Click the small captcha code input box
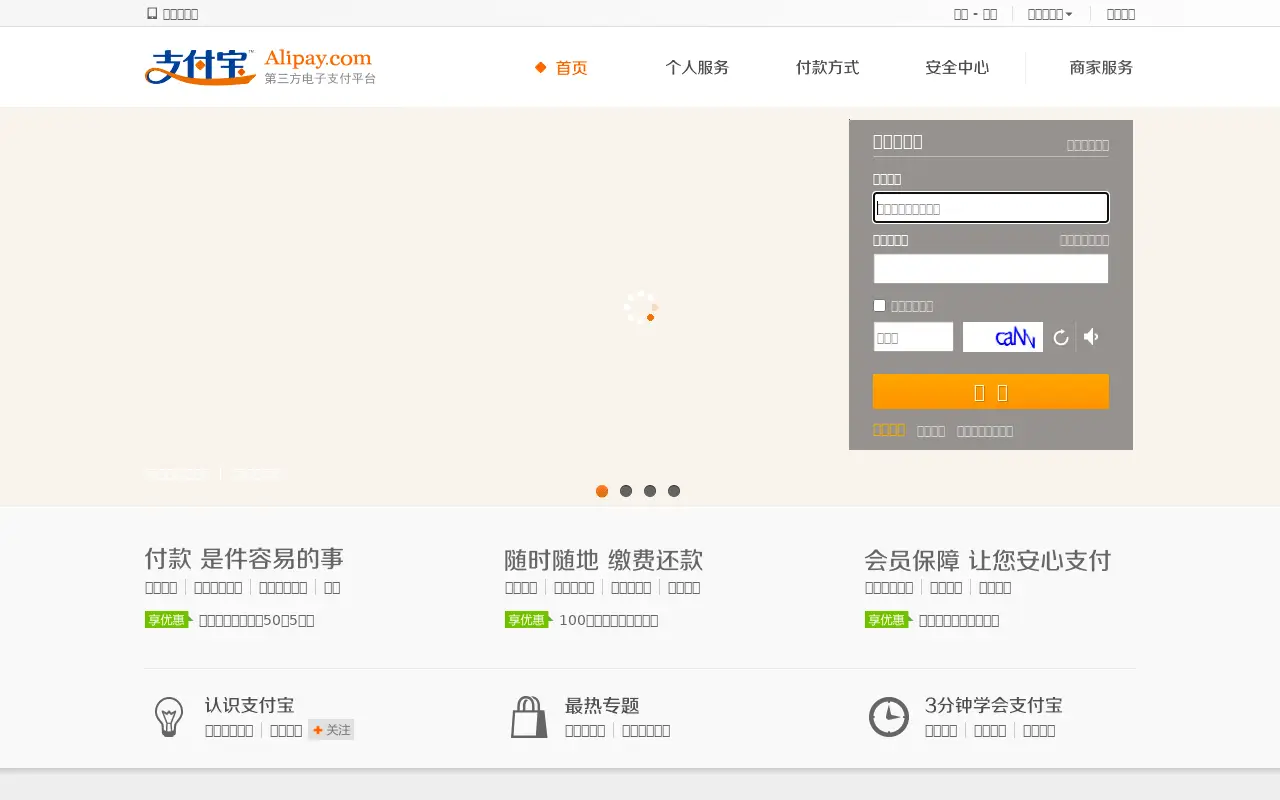Image resolution: width=1280 pixels, height=800 pixels. tap(913, 337)
